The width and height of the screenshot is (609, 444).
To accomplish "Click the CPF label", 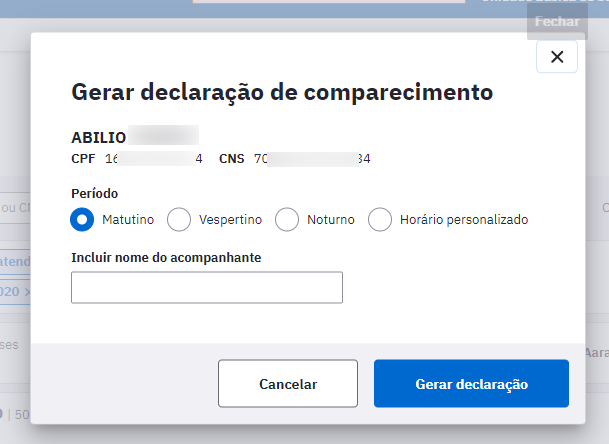I will [x=83, y=158].
